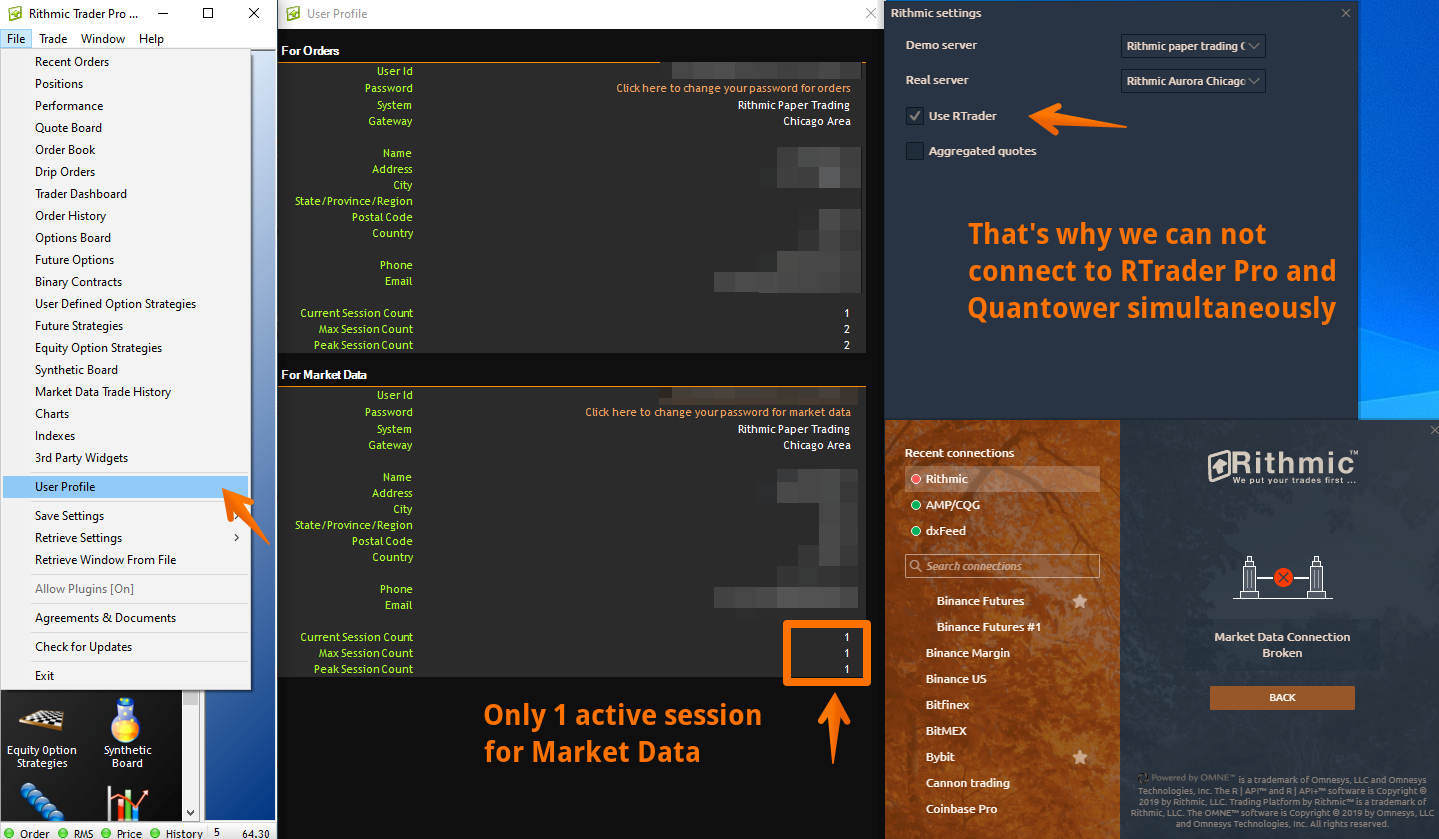This screenshot has width=1439, height=839.
Task: Click the favorite star next to Binance Futures
Action: click(x=1080, y=601)
